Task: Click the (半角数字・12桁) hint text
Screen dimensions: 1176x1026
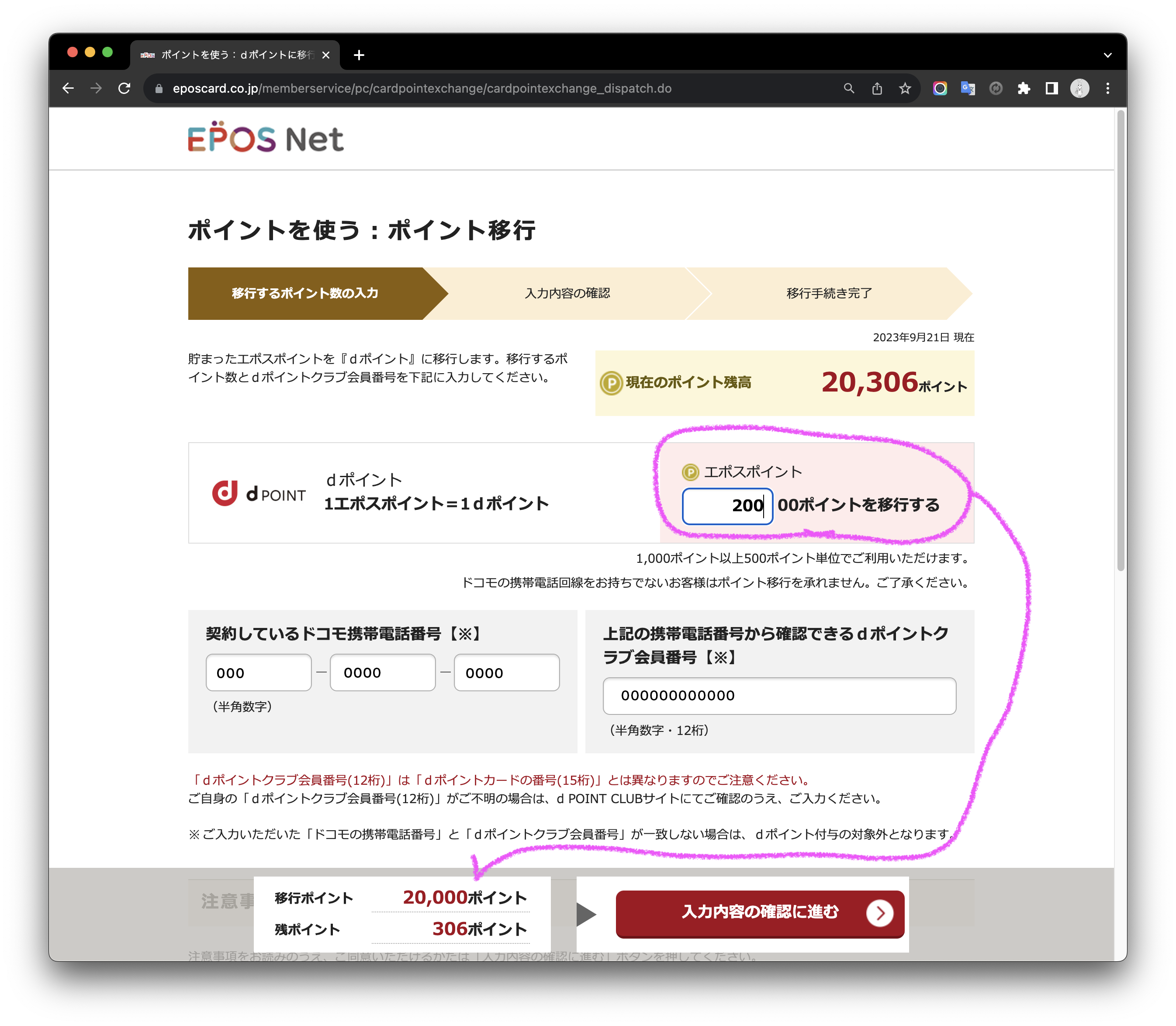Action: (659, 730)
